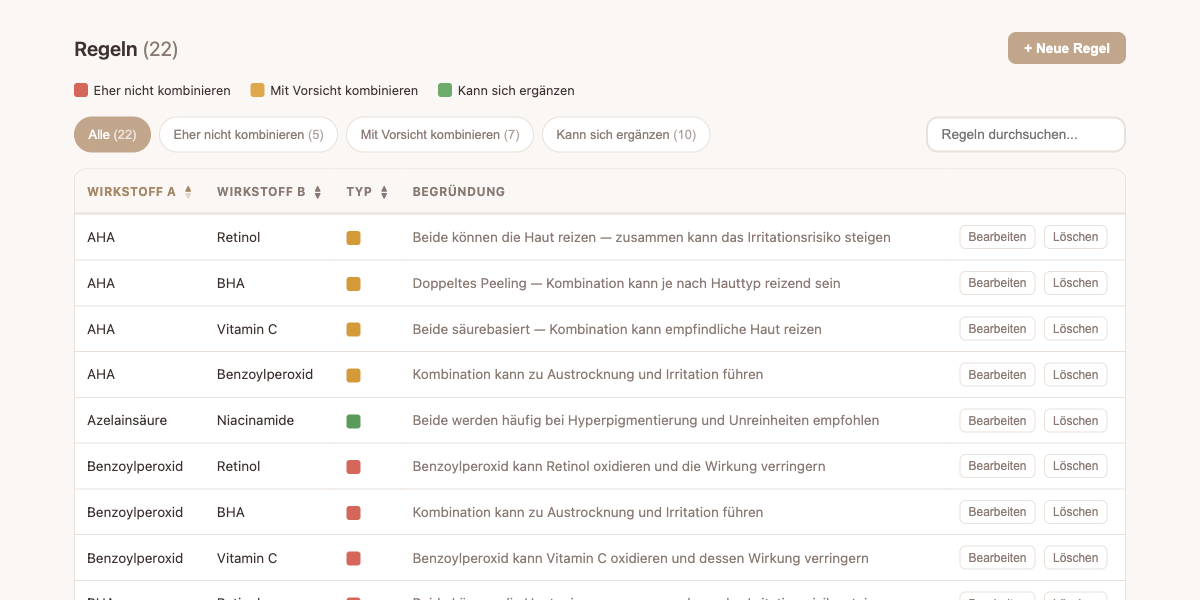Screen dimensions: 1200x600
Task: Edit the Benzoylperoxid–Retinol rule via Bearbeiten
Action: coord(997,466)
